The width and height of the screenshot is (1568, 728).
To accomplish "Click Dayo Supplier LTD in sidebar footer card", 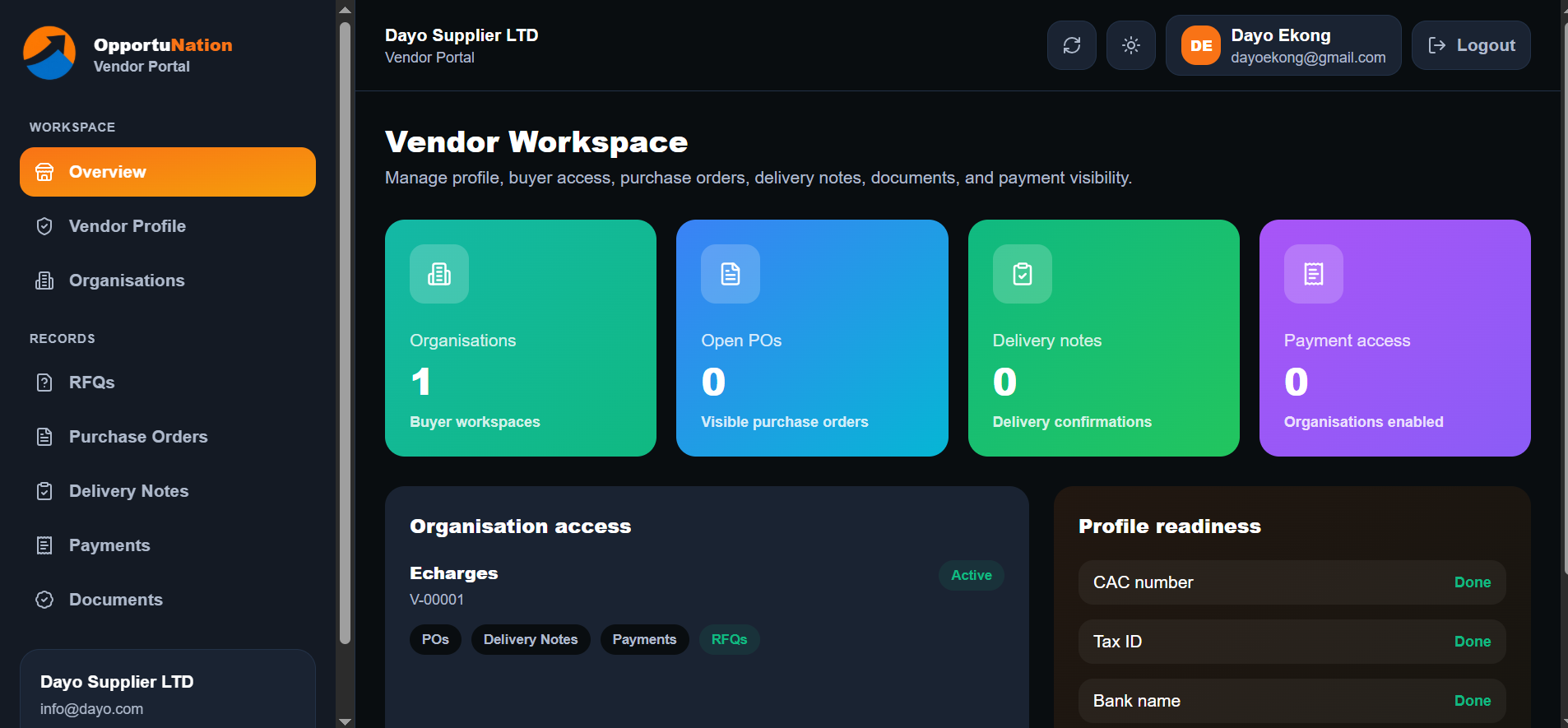I will coord(117,682).
